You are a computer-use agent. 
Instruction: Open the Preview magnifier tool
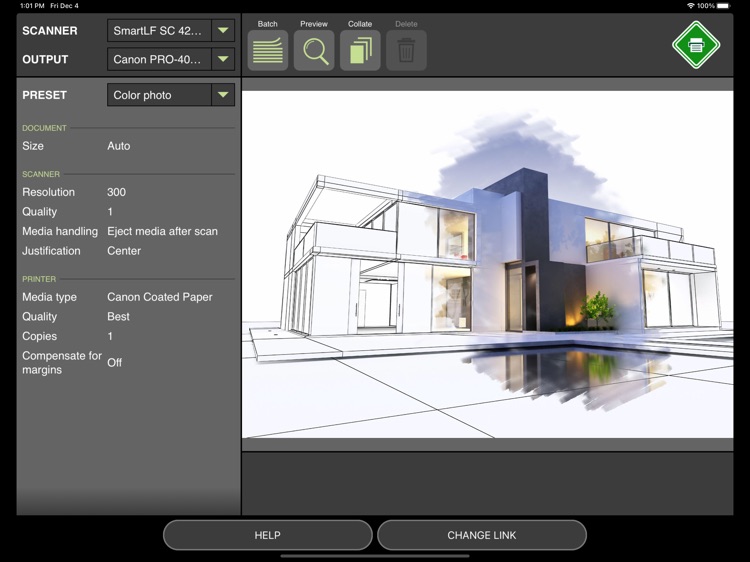[314, 51]
